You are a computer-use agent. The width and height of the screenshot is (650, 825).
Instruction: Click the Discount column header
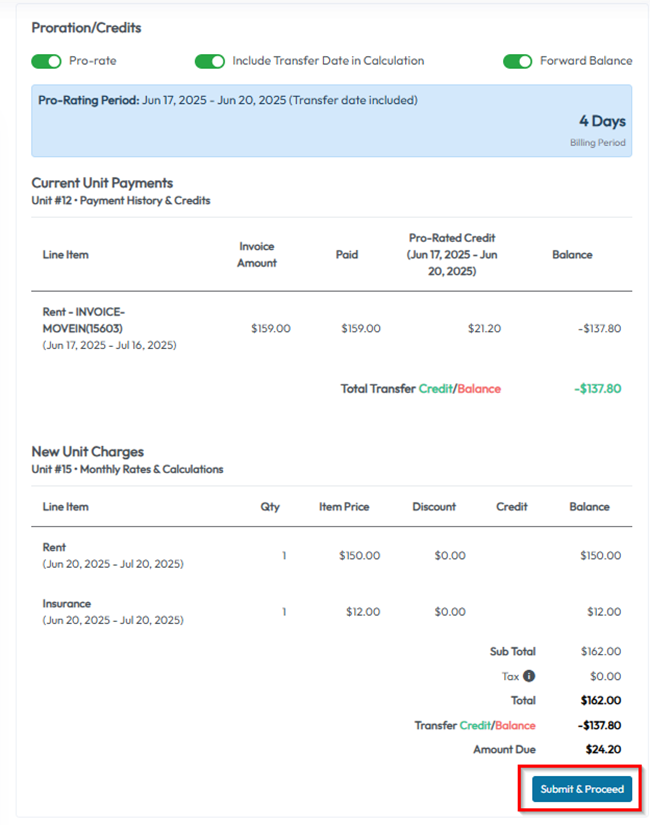434,507
